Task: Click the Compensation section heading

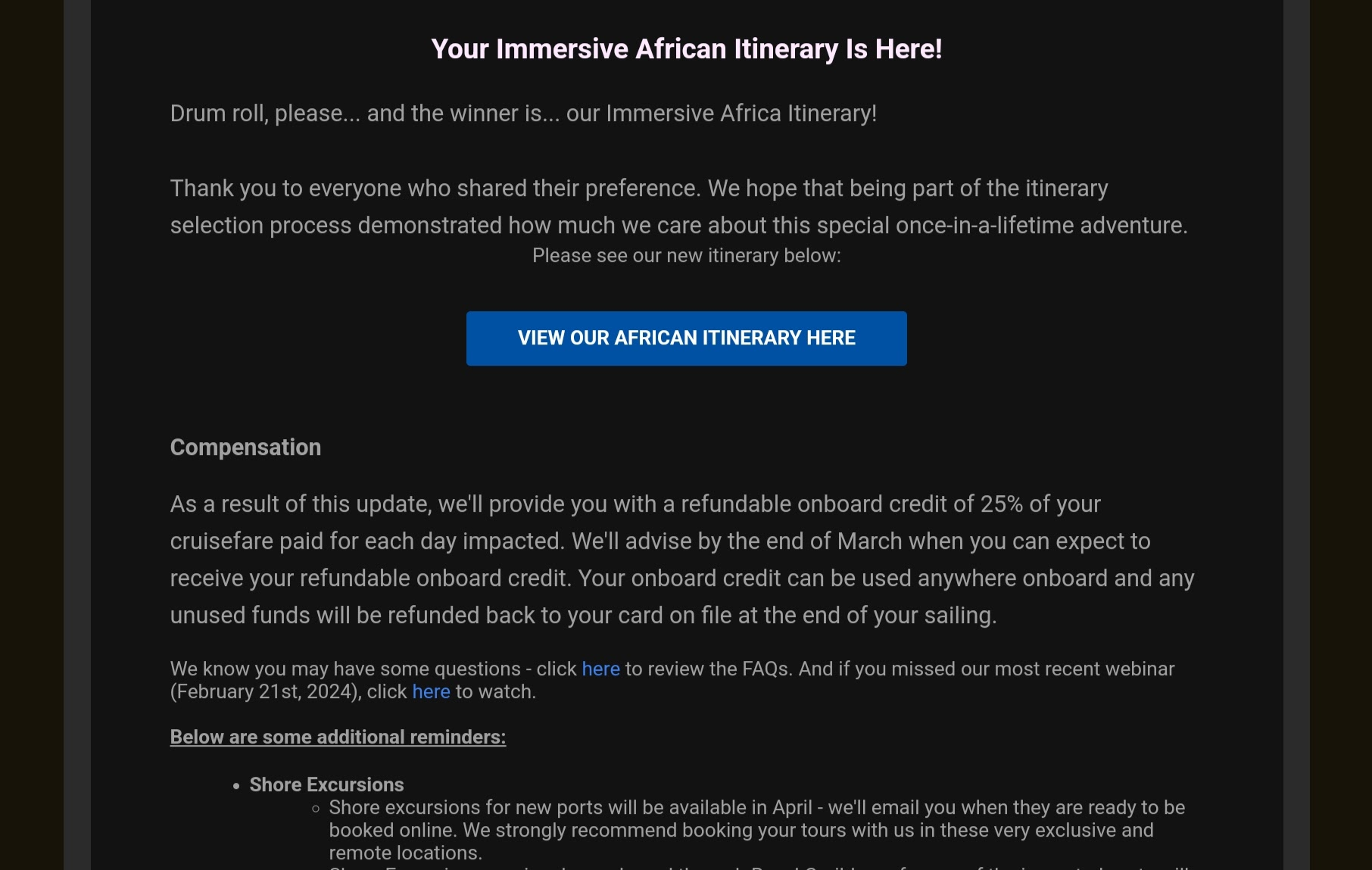Action: [x=245, y=447]
